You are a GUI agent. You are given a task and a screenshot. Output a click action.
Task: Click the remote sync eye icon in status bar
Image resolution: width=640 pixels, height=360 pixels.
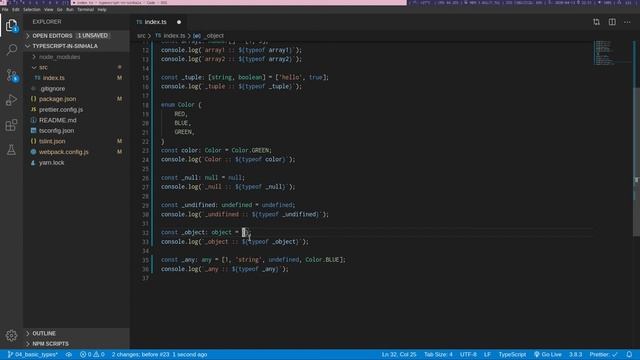point(69,354)
